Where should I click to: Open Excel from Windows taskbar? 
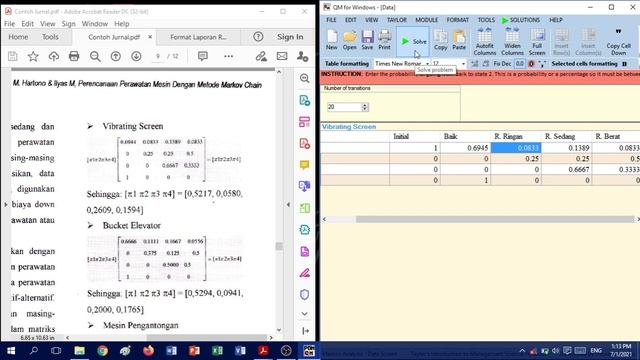[x=217, y=351]
